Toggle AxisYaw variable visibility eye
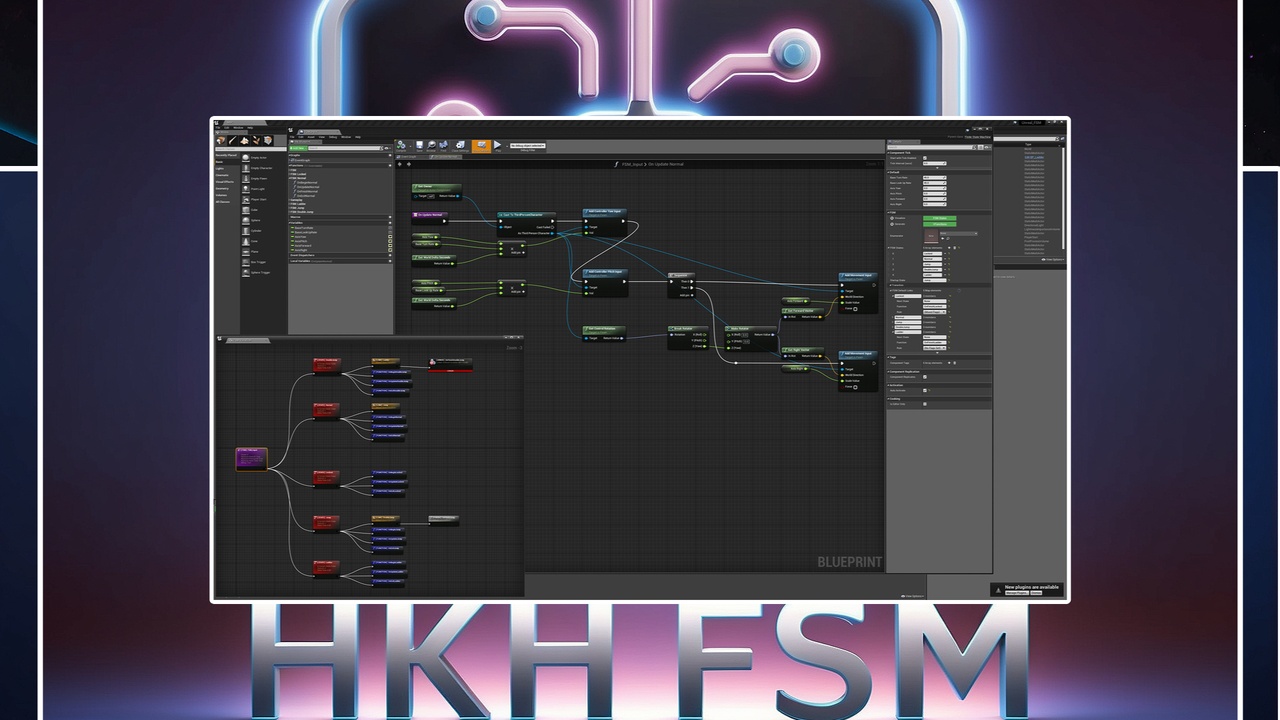Screen dimensions: 1280x720 pos(390,237)
